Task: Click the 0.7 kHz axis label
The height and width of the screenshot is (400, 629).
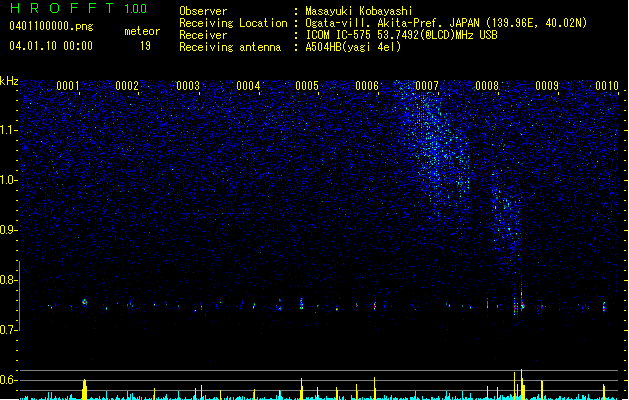Action: coord(8,330)
